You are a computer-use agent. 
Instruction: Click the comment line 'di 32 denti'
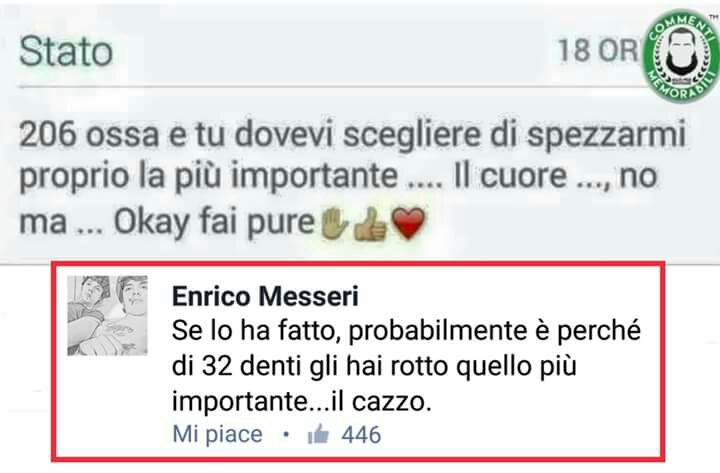coord(374,366)
